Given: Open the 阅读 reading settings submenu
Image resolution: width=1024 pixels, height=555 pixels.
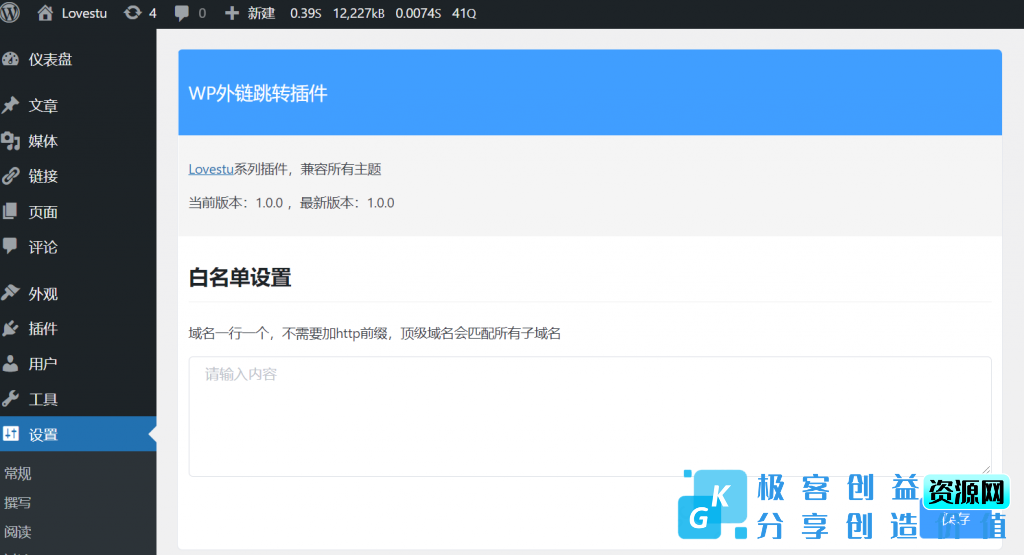Looking at the screenshot, I should 18,531.
